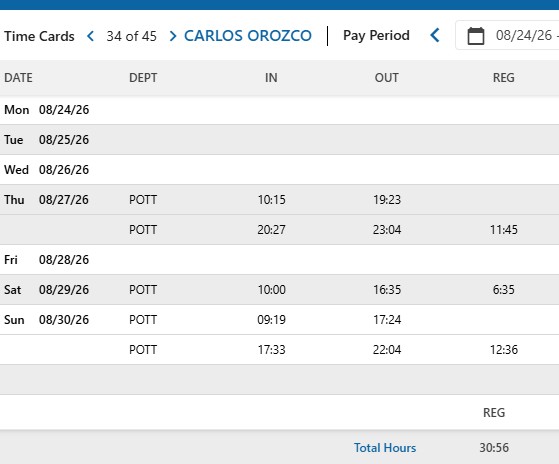This screenshot has height=464, width=559.
Task: Edit Thursday 23:04 clock-out time
Action: (x=387, y=230)
